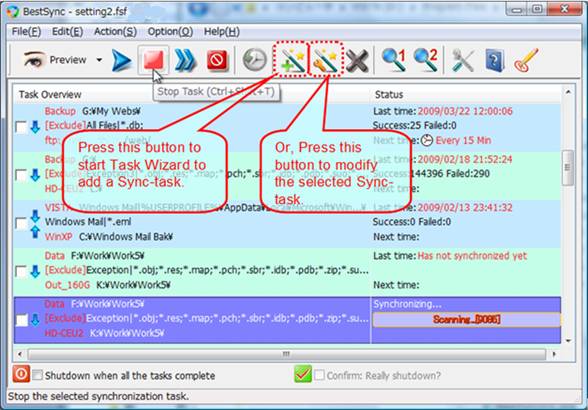This screenshot has width=588, height=410.
Task: Start the selected task with blue play arrow
Action: (122, 60)
